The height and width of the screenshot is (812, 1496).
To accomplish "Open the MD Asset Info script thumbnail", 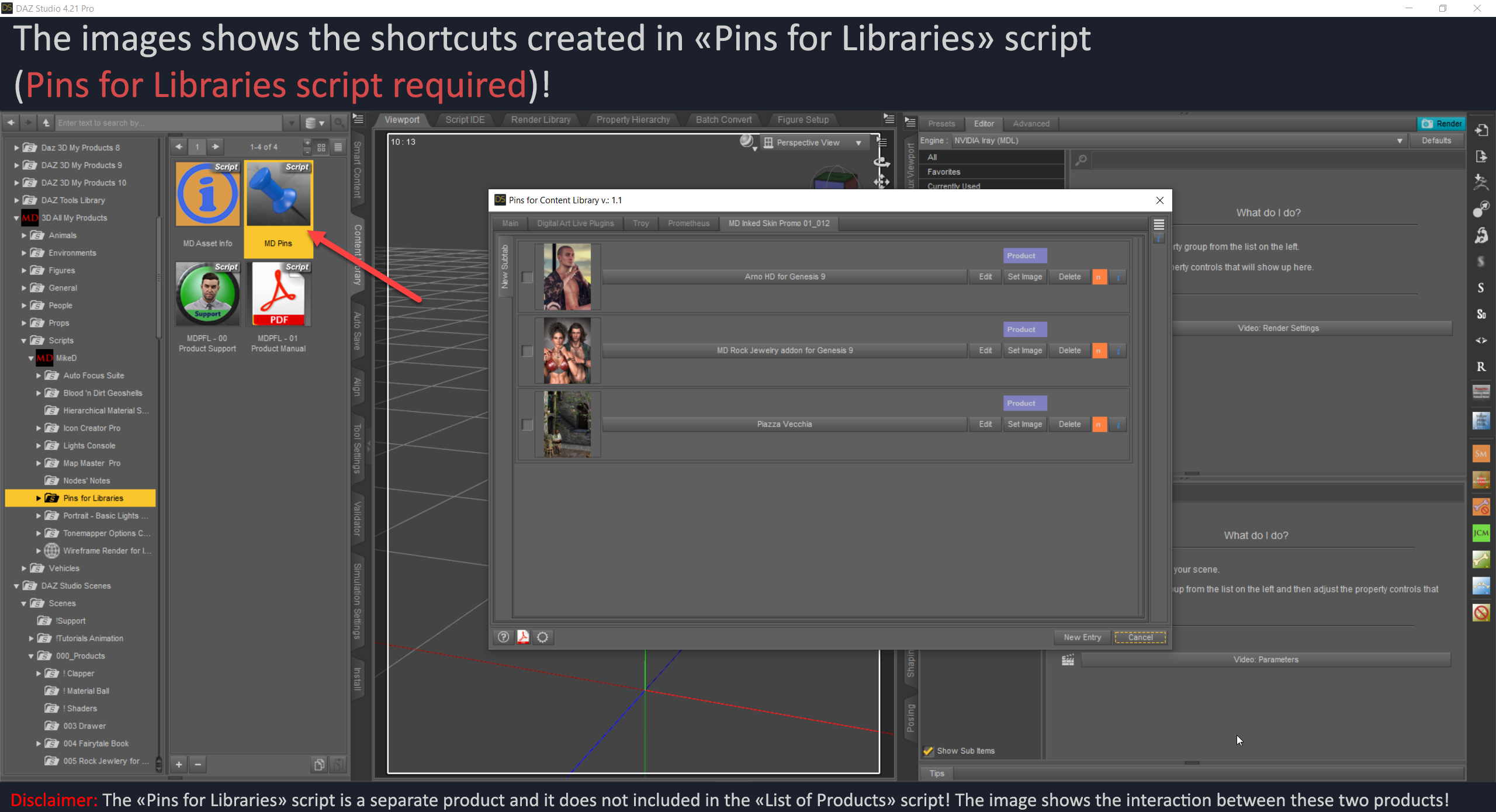I will click(207, 195).
